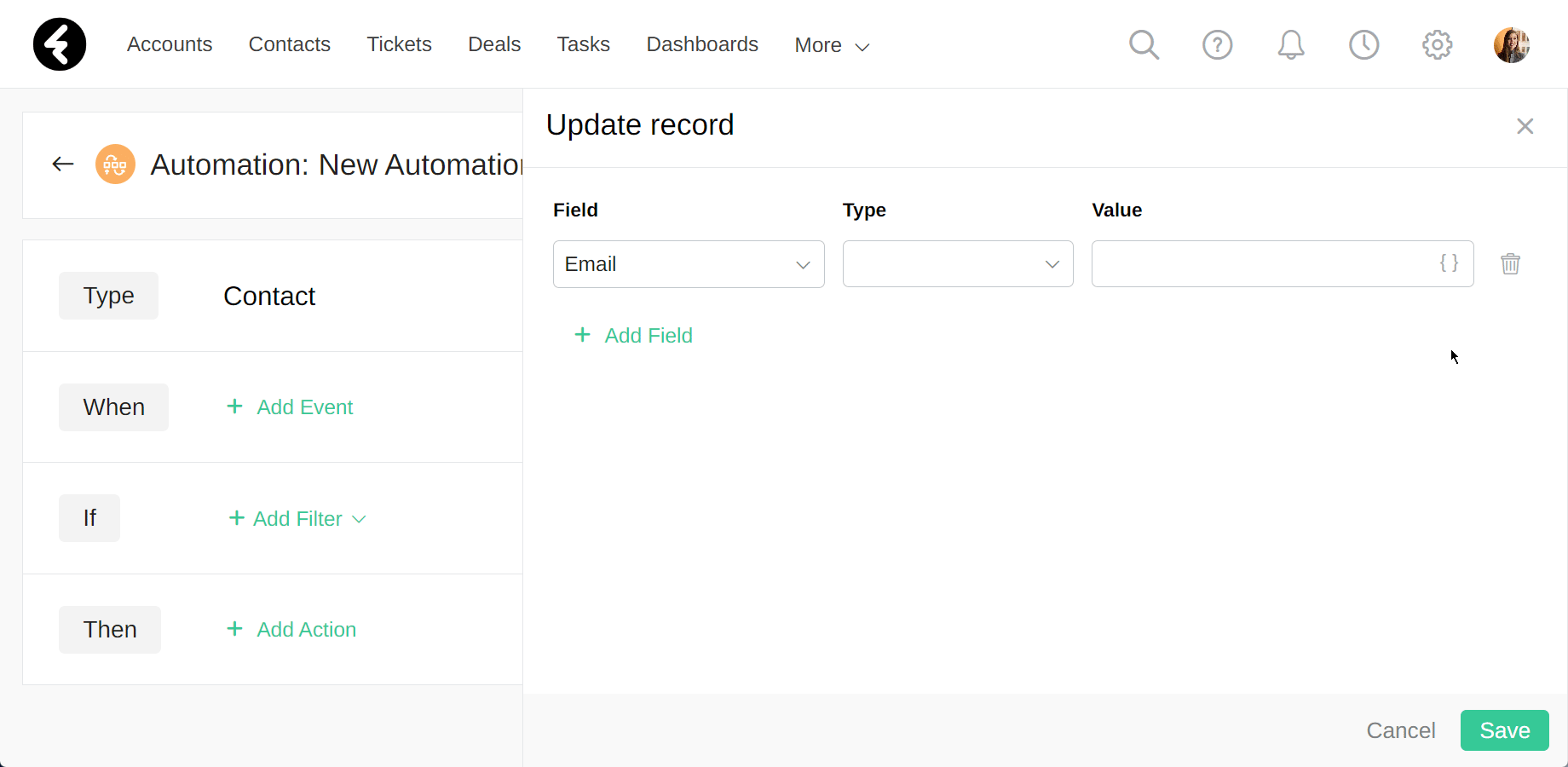Click the Type label in the automation
The image size is (1568, 767).
pos(108,296)
